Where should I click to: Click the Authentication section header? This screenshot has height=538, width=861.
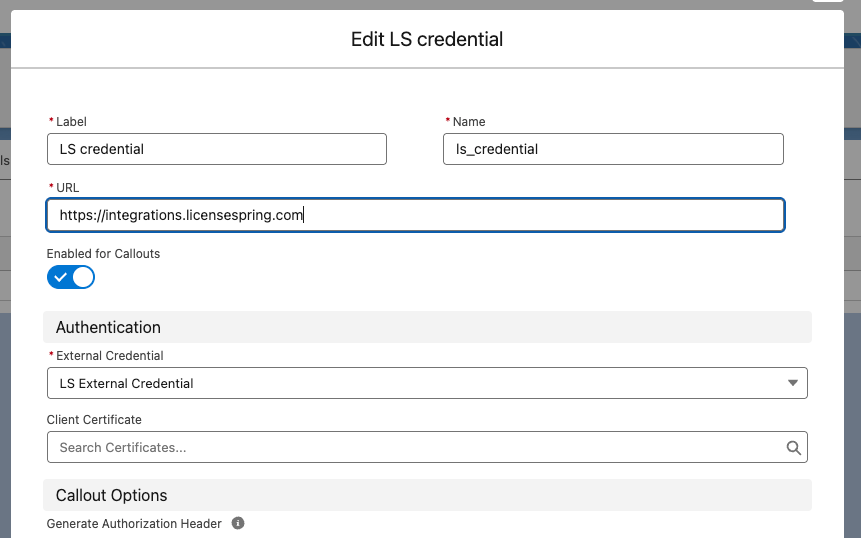click(108, 327)
